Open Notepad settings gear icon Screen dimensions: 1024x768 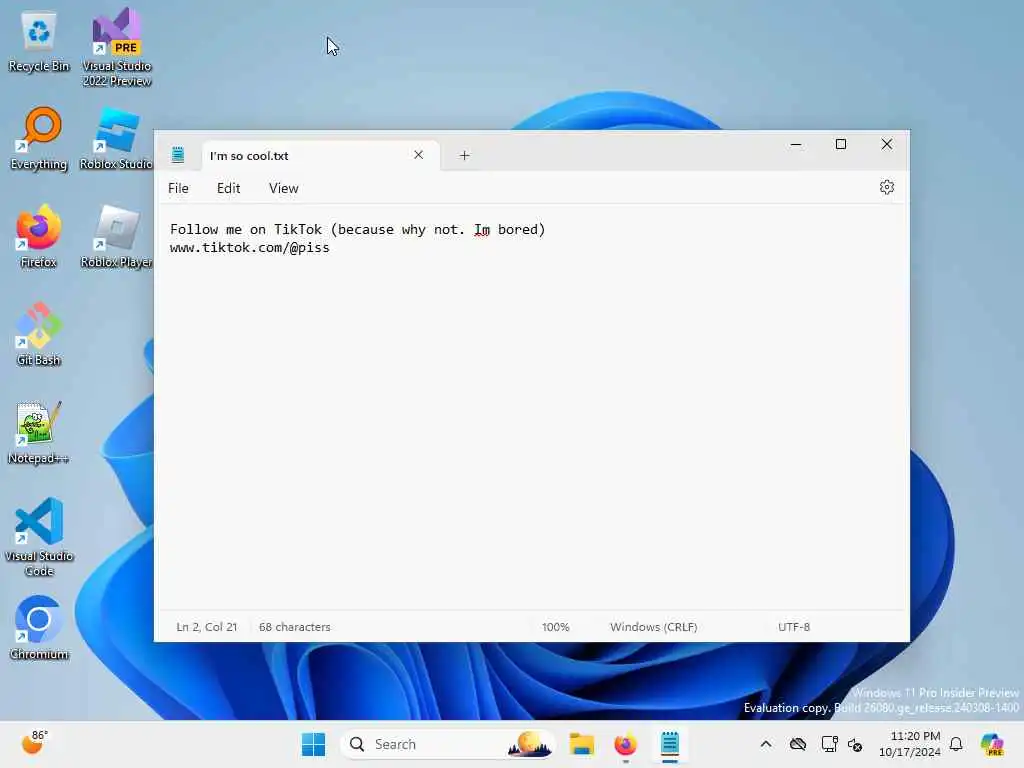coord(886,187)
